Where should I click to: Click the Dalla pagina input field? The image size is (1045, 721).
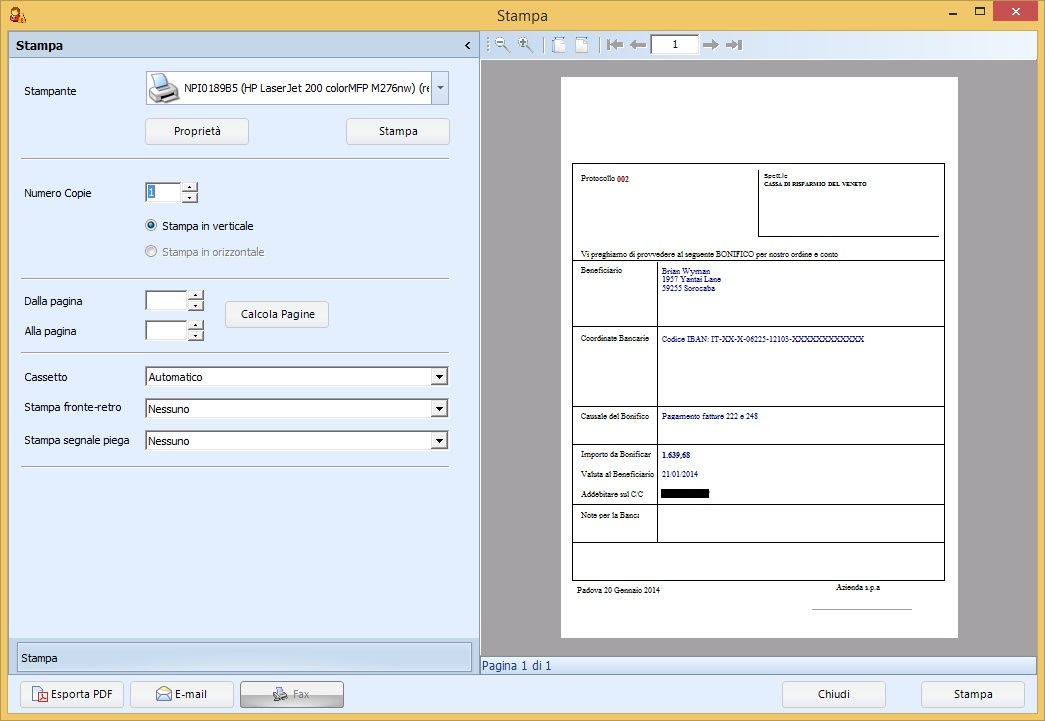(x=166, y=300)
